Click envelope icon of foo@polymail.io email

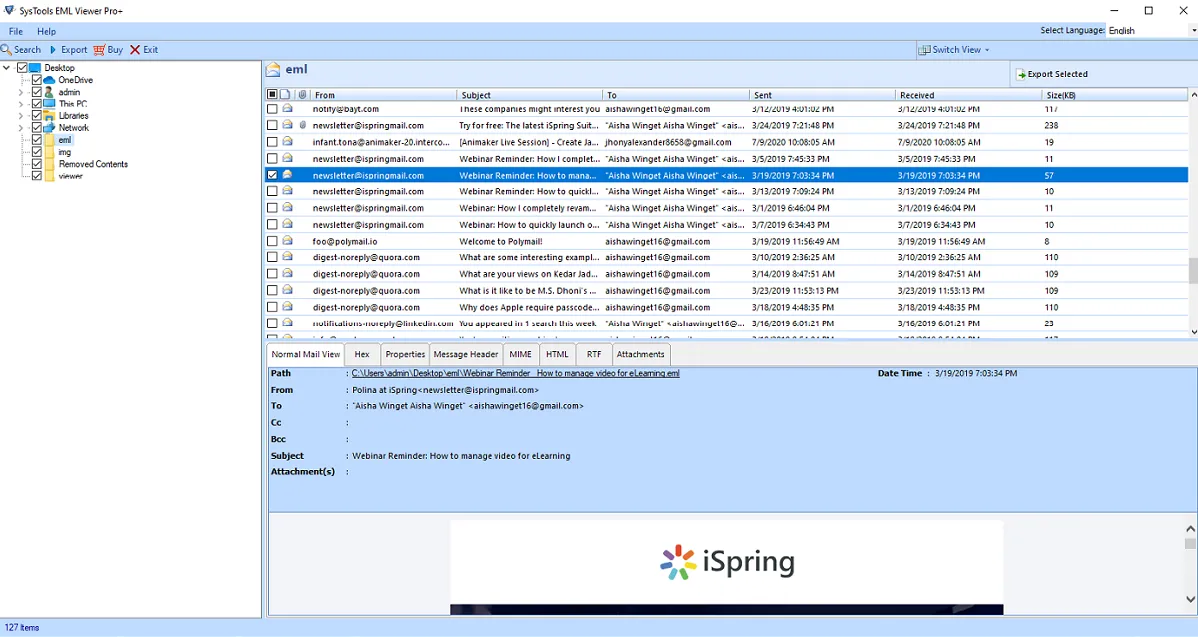[x=287, y=241]
